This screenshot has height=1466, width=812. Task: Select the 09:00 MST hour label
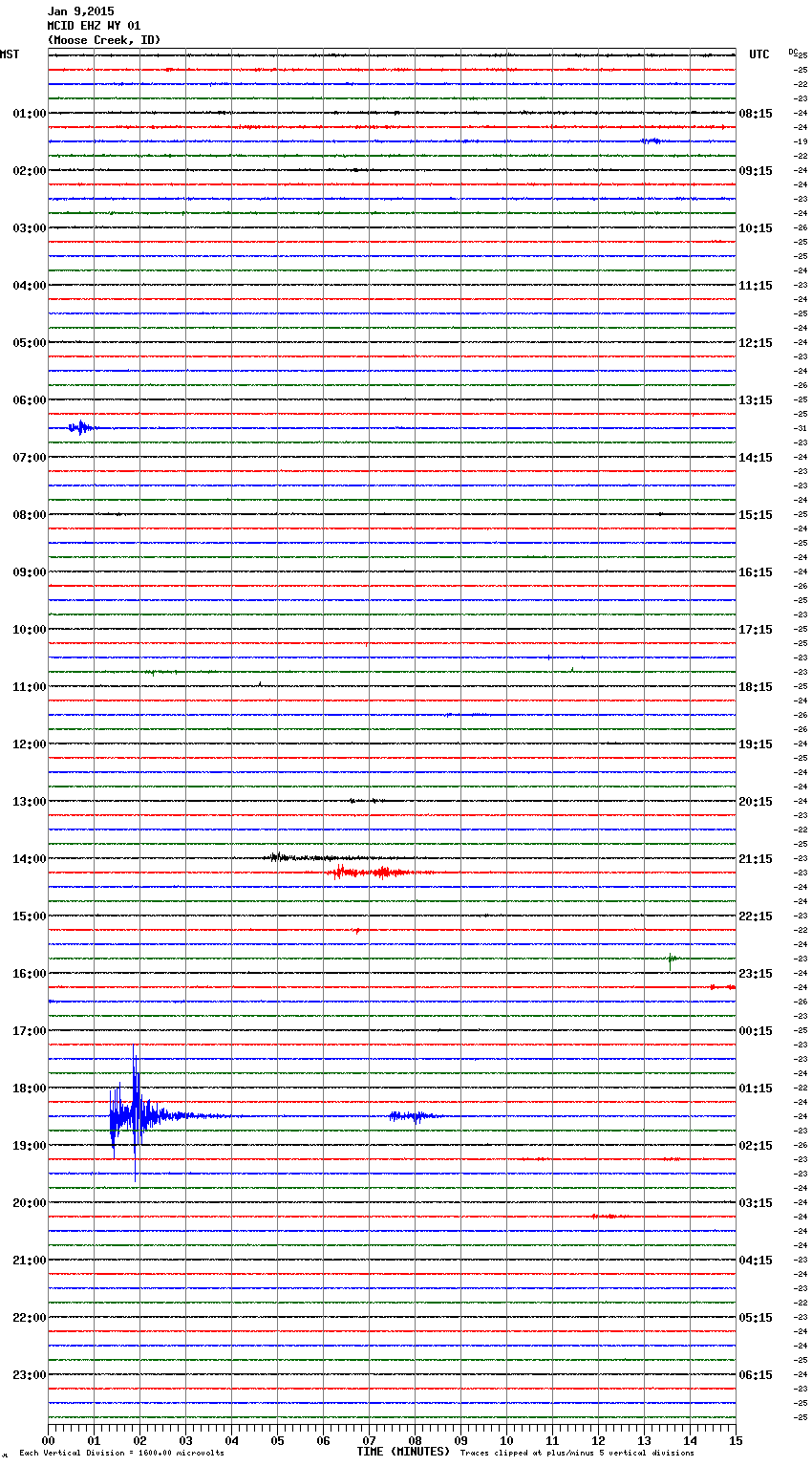30,572
